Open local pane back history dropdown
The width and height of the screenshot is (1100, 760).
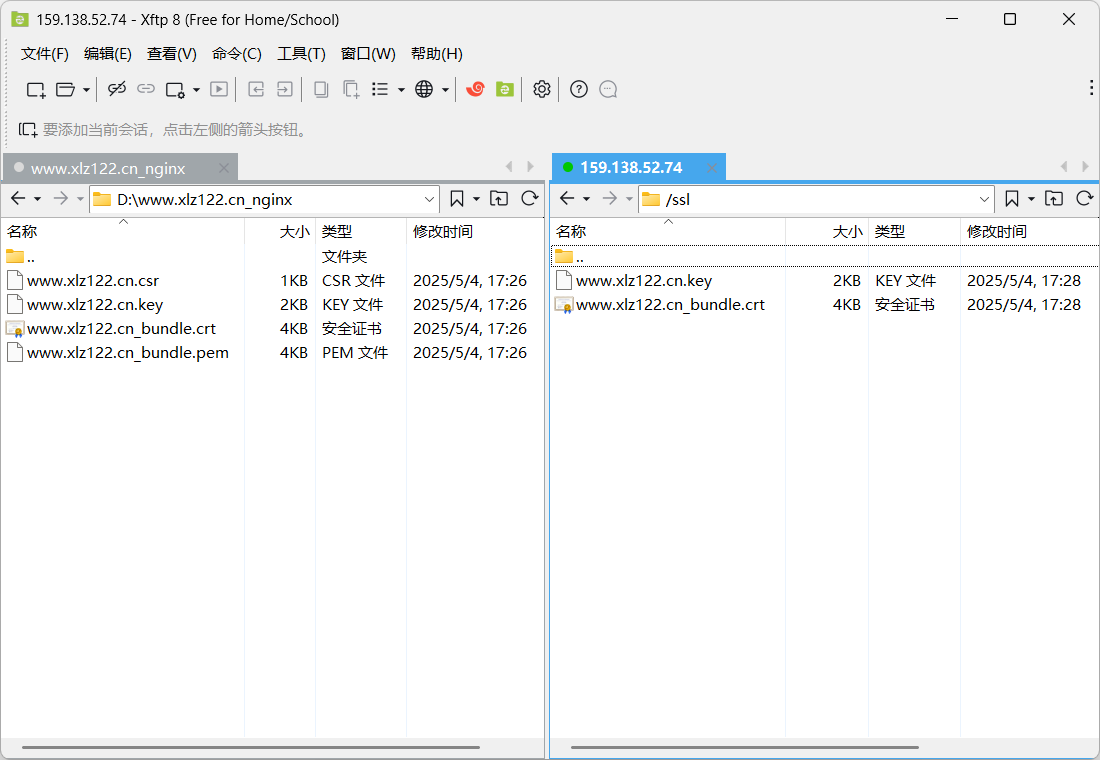[37, 199]
